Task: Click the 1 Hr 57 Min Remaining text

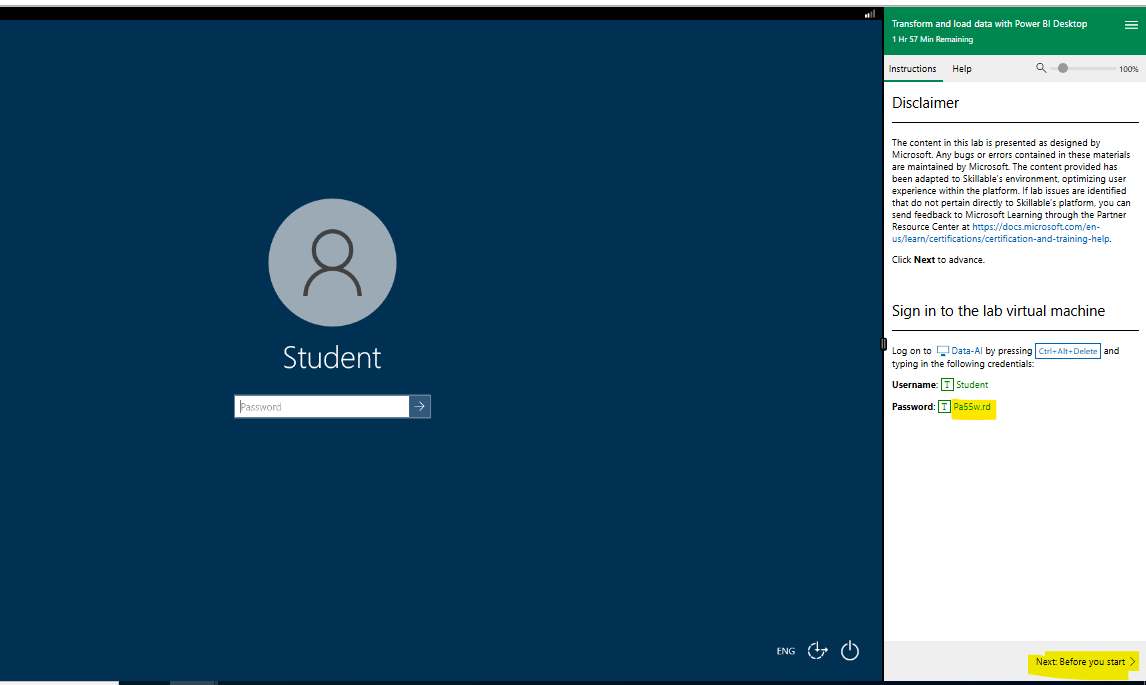Action: 932,39
